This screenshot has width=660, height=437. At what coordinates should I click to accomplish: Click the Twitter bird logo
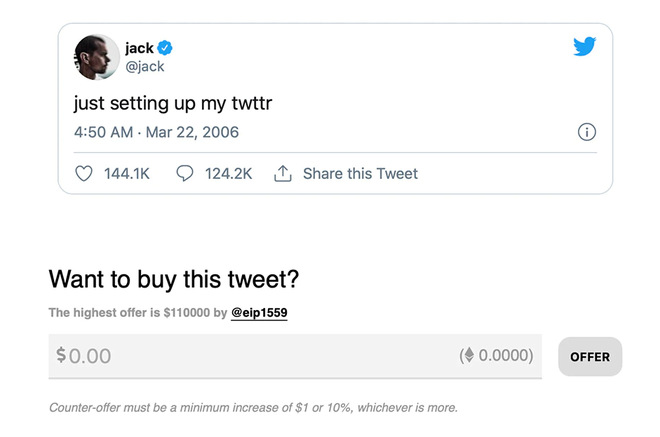pos(585,46)
